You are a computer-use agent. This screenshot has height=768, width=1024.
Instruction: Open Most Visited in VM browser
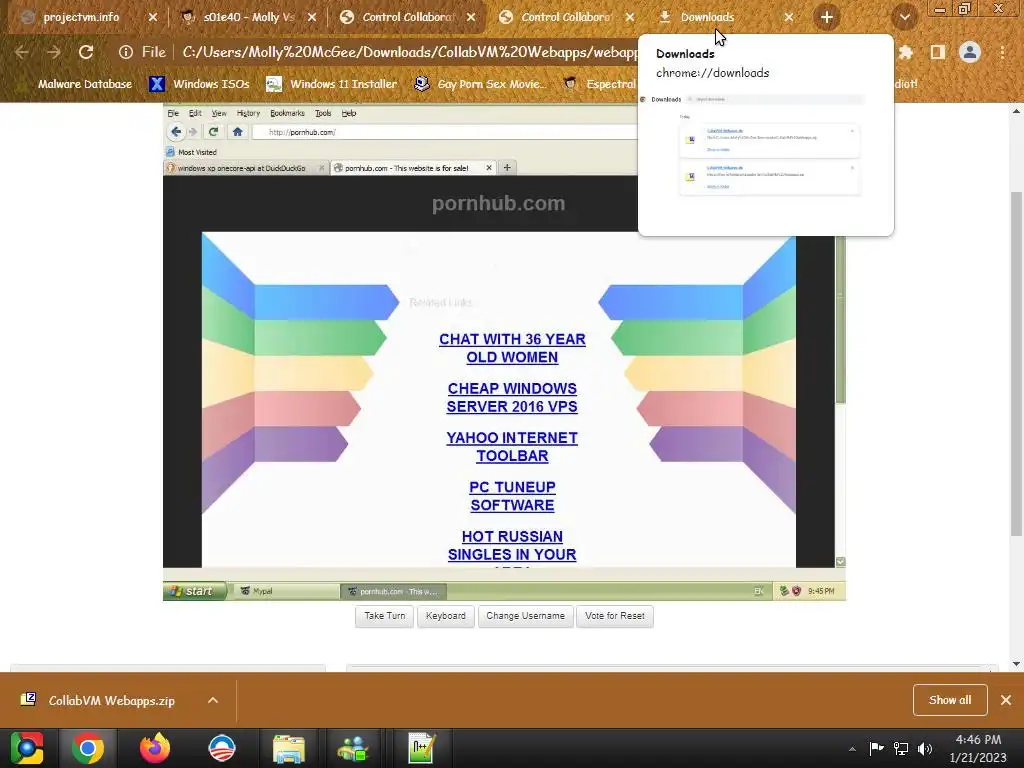[191, 152]
